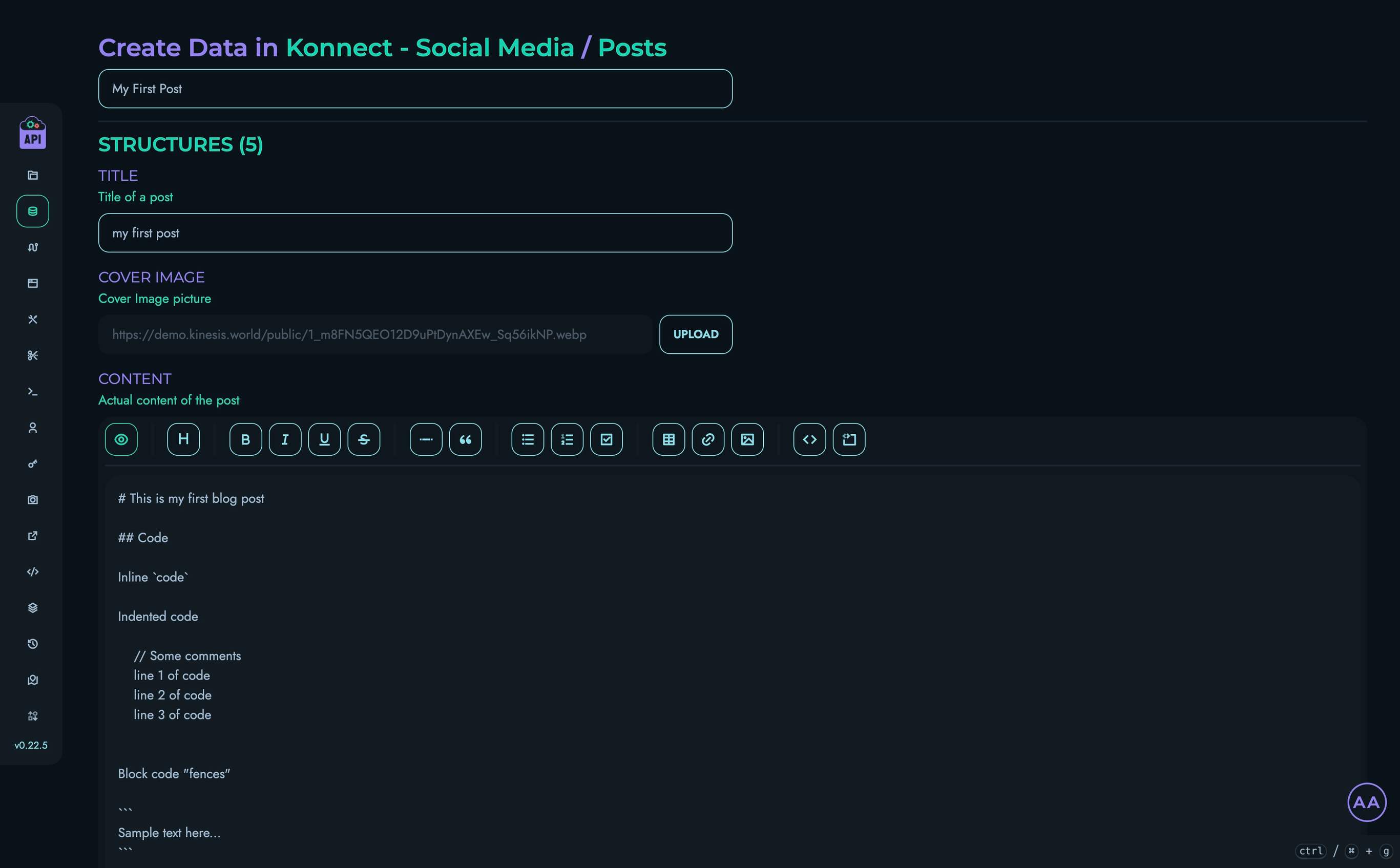The image size is (1400, 868).
Task: Insert a blockquote in editor
Action: 465,439
